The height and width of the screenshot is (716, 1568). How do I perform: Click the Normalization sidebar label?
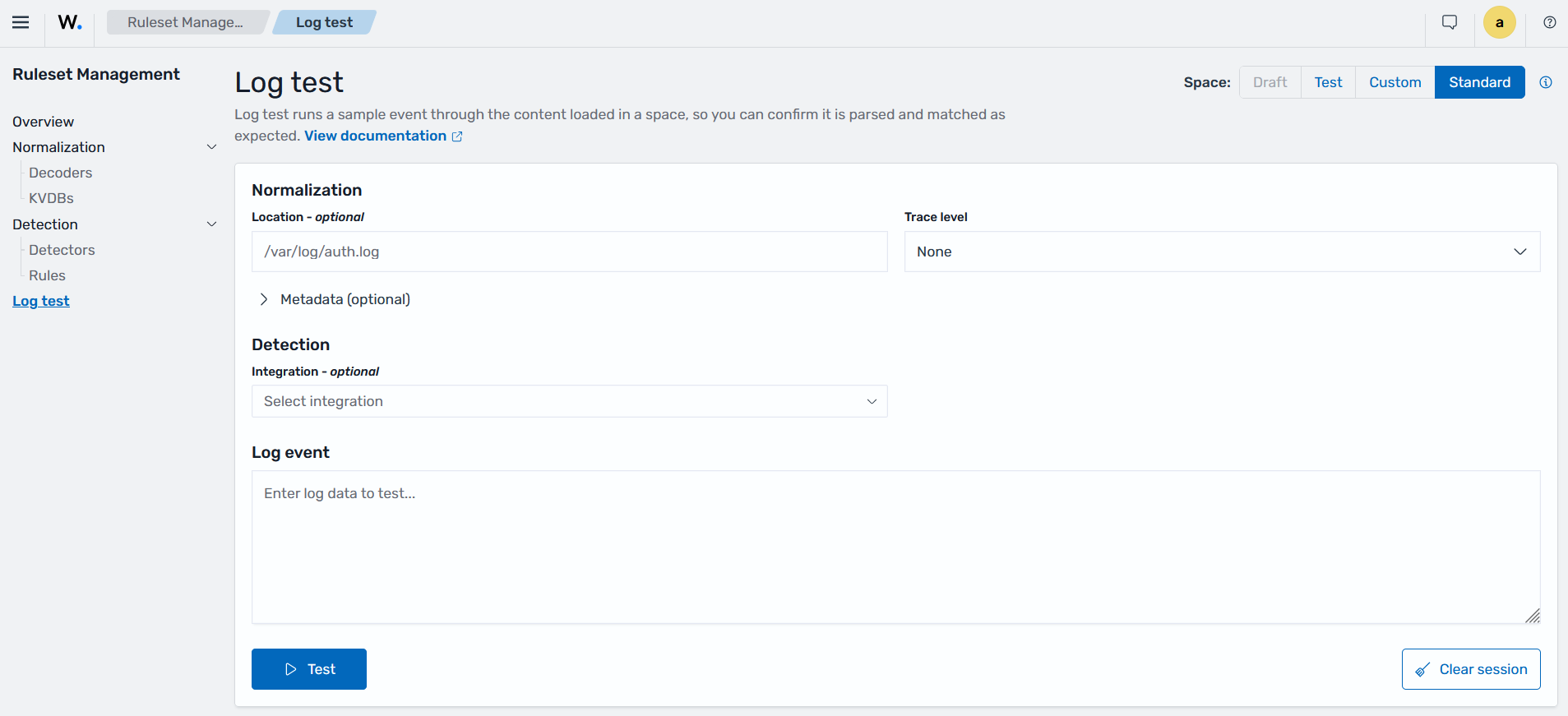(59, 147)
